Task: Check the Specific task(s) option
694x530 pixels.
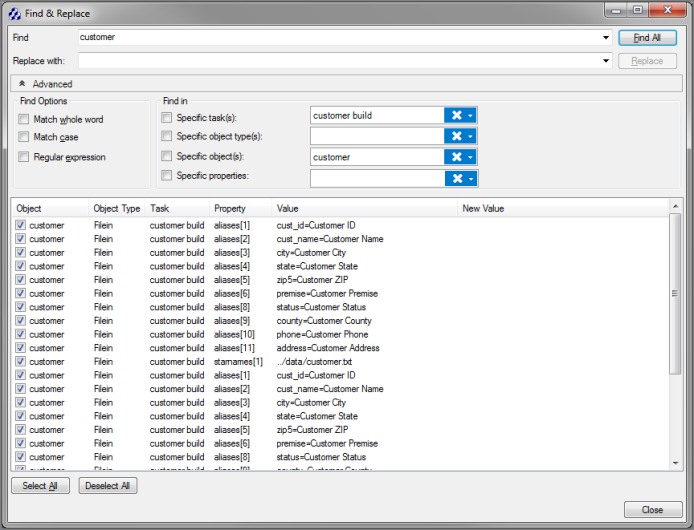Action: tap(166, 117)
